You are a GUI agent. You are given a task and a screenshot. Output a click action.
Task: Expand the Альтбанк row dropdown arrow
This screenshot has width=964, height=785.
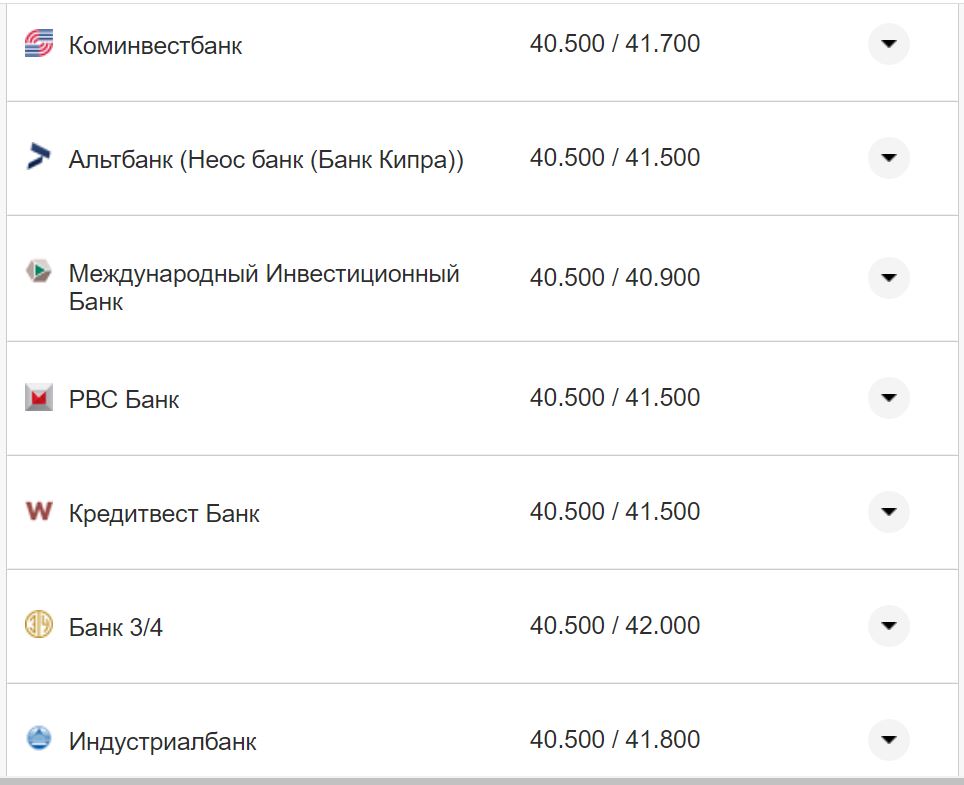pos(888,158)
